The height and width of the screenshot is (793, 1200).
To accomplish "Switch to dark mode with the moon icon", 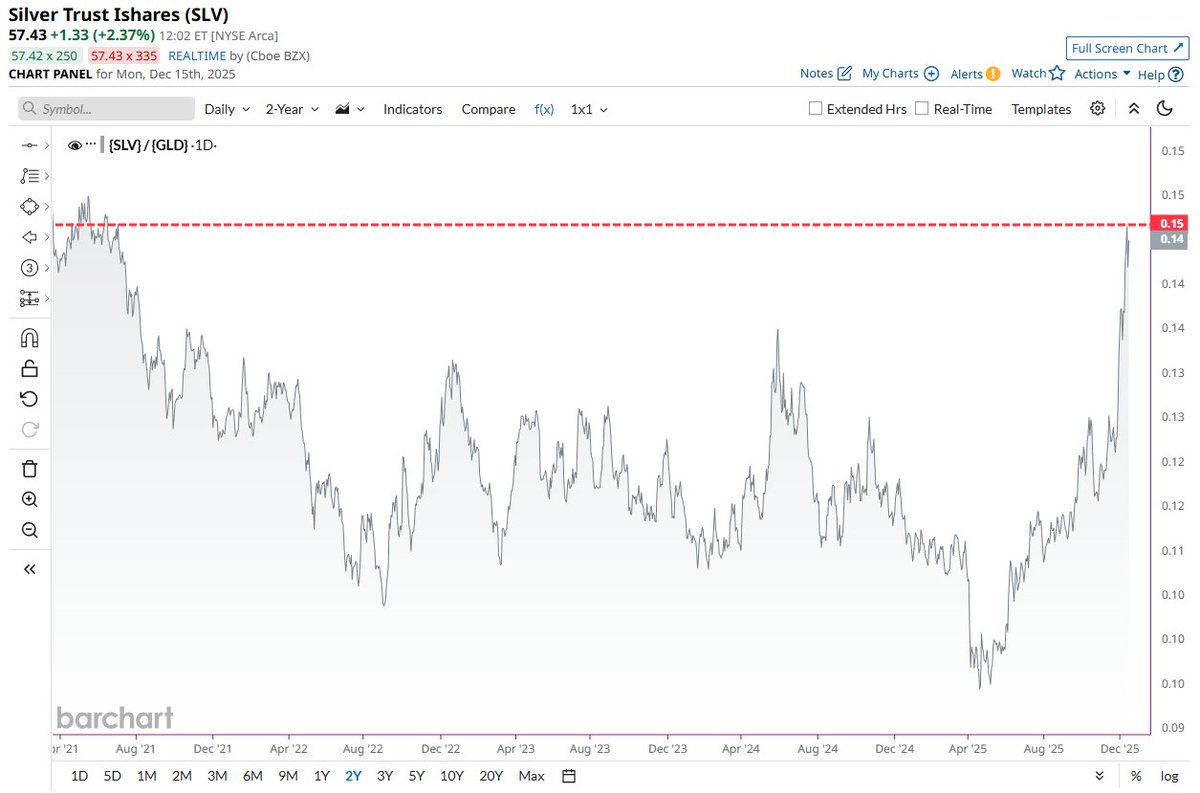I will click(x=1166, y=109).
